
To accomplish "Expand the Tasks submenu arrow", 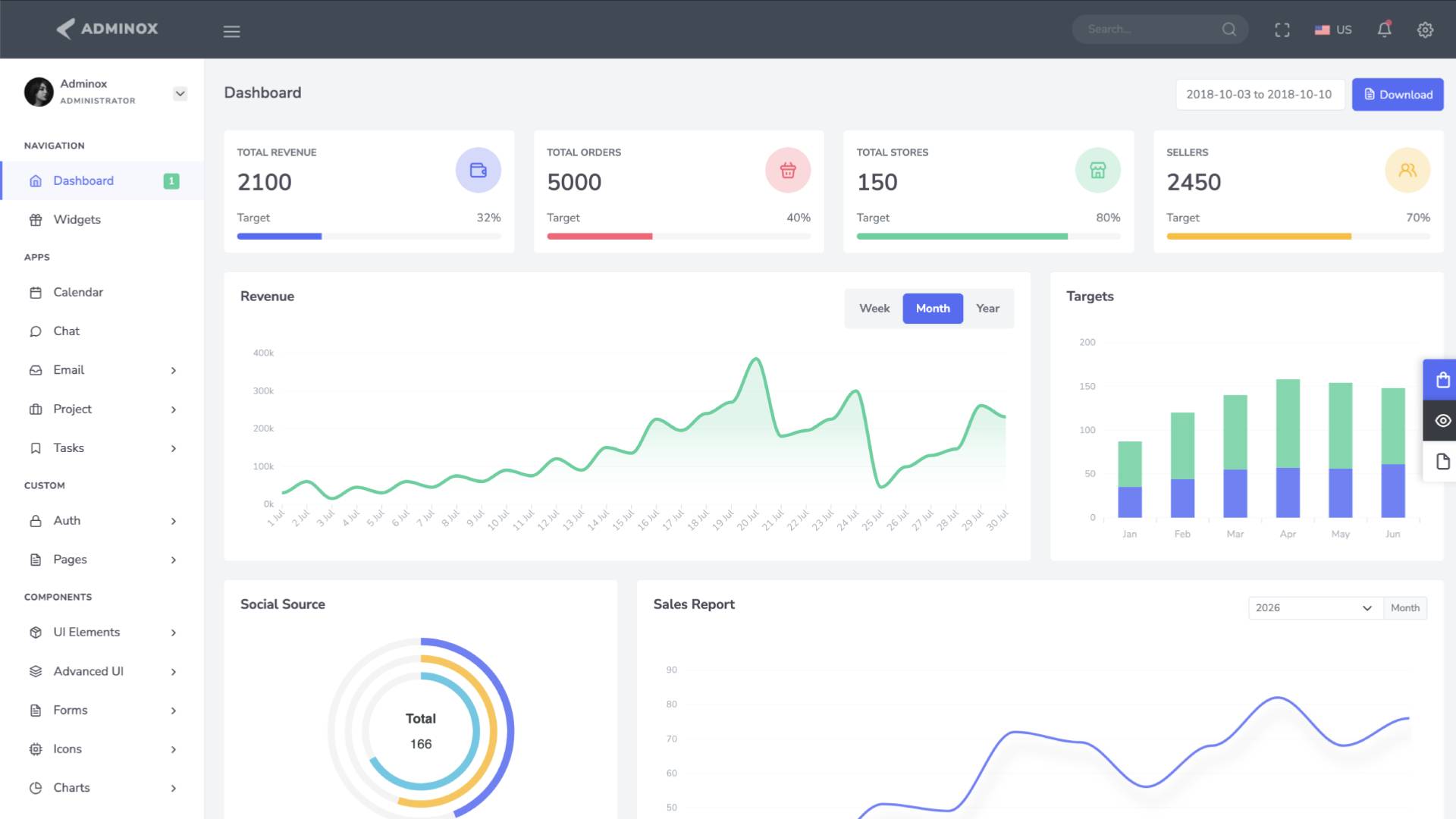I will click(x=174, y=449).
